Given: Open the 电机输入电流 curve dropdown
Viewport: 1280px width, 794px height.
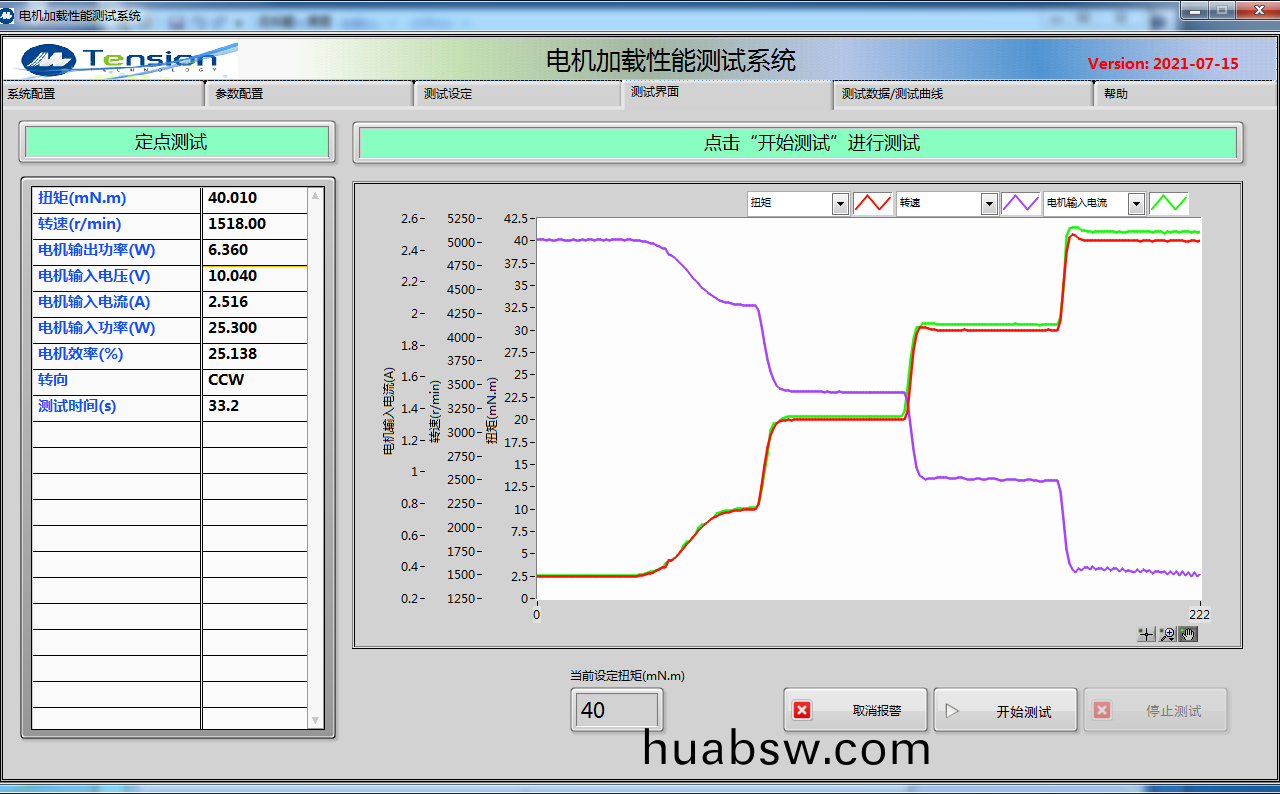Looking at the screenshot, I should [1135, 204].
